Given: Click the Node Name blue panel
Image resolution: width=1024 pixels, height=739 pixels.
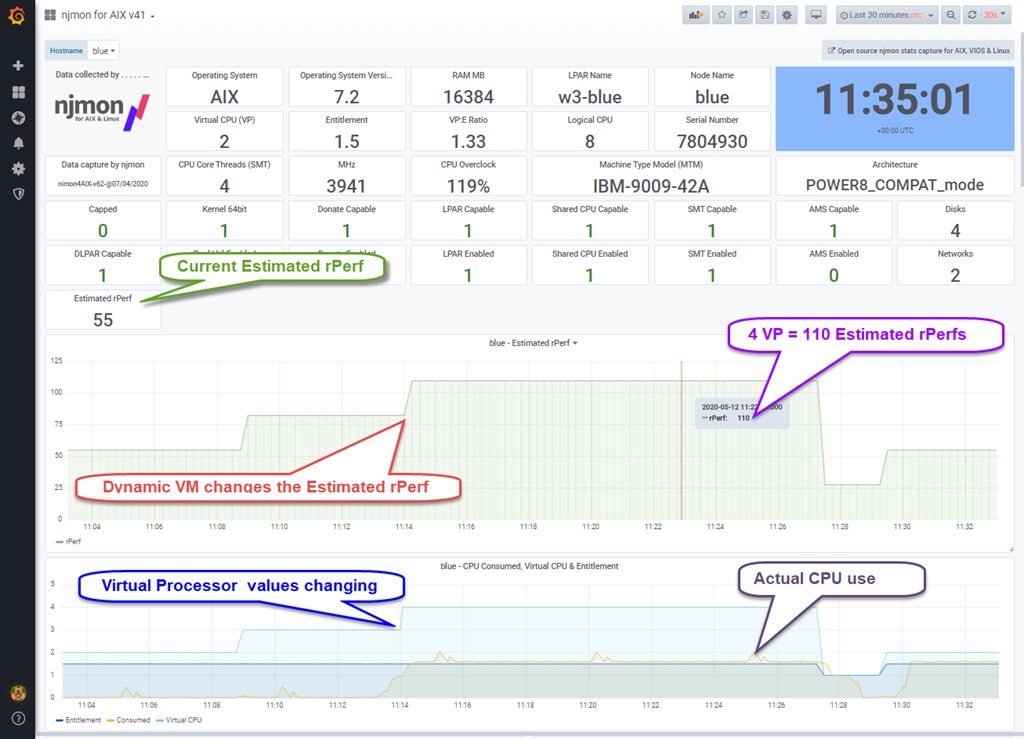Looking at the screenshot, I should point(712,86).
